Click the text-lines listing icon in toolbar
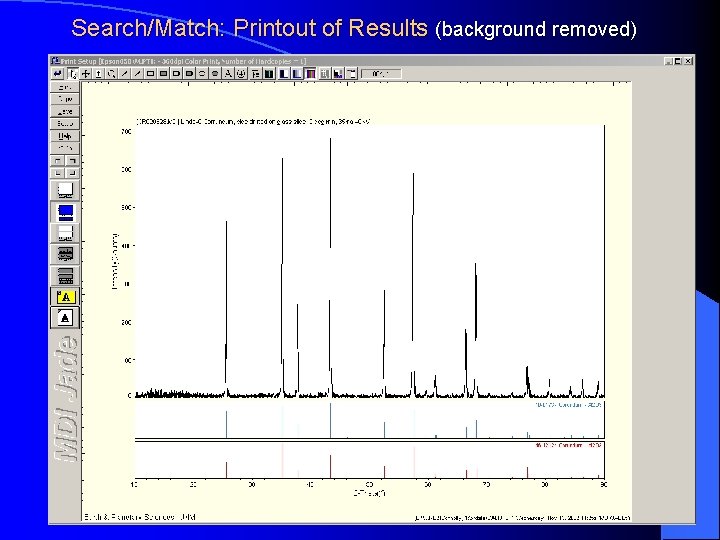This screenshot has width=720, height=540. coord(256,73)
